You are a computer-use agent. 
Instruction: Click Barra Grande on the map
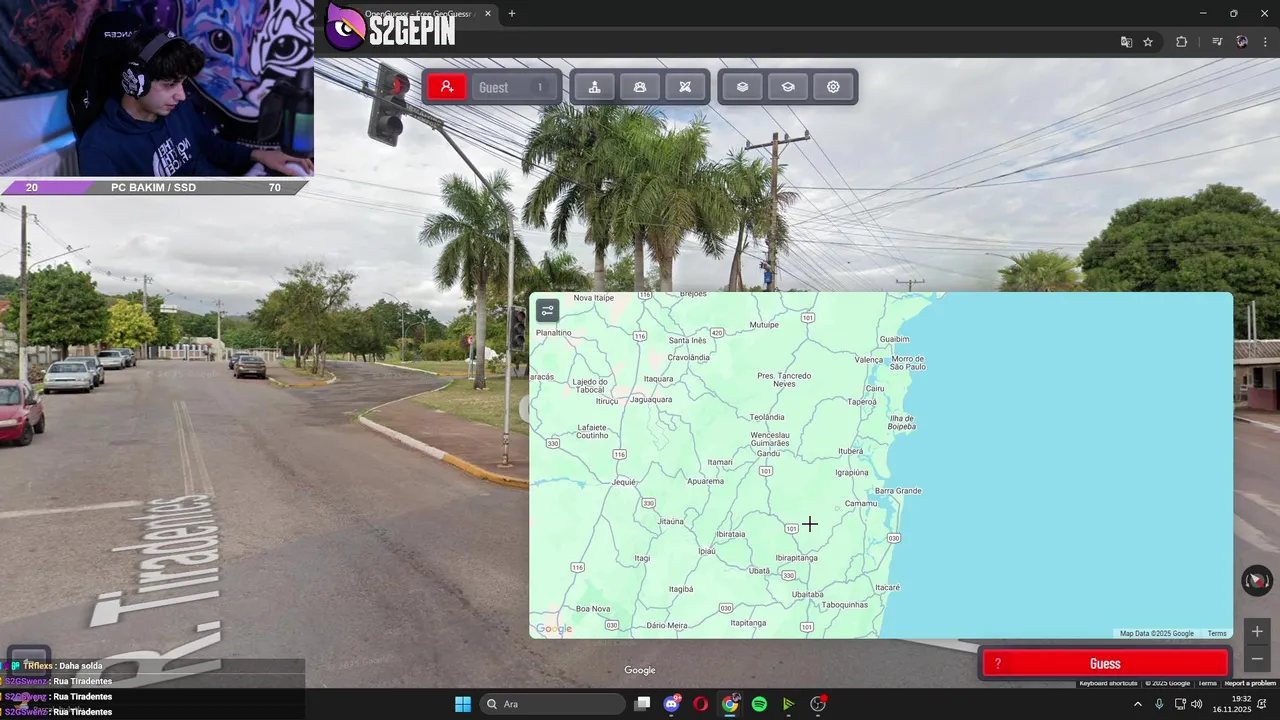898,491
